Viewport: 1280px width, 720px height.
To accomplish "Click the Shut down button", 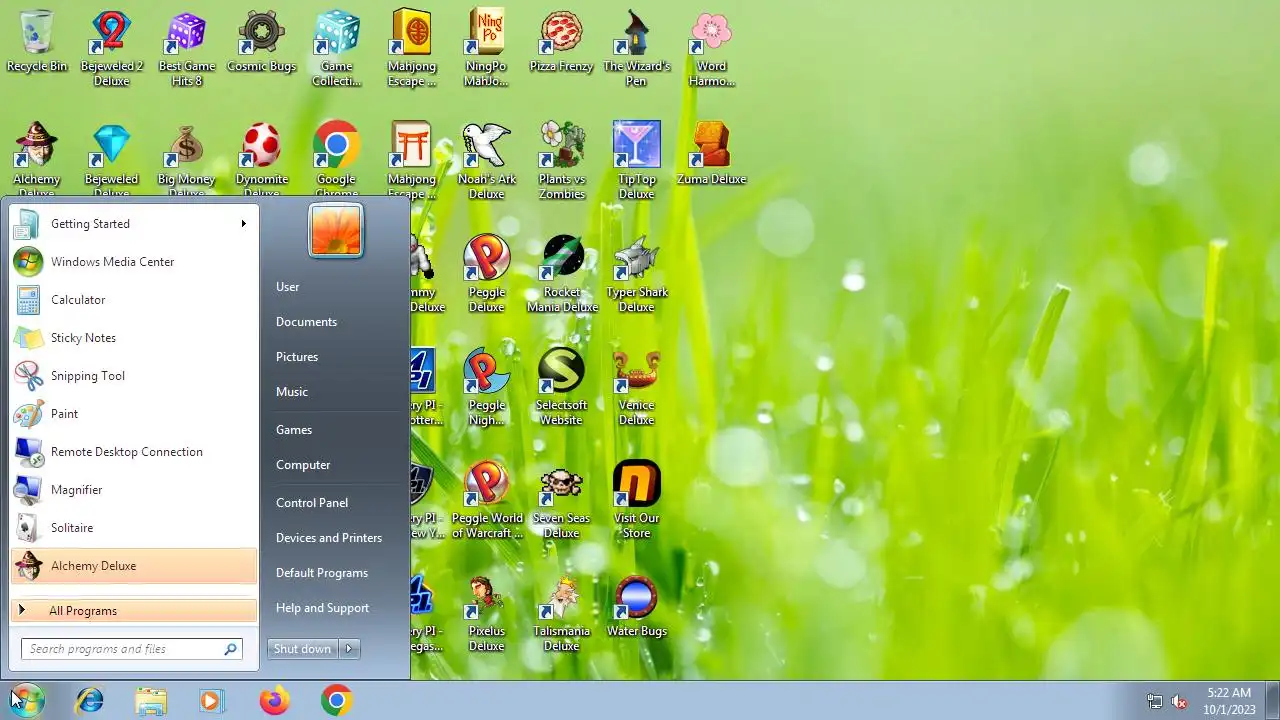I will [303, 649].
